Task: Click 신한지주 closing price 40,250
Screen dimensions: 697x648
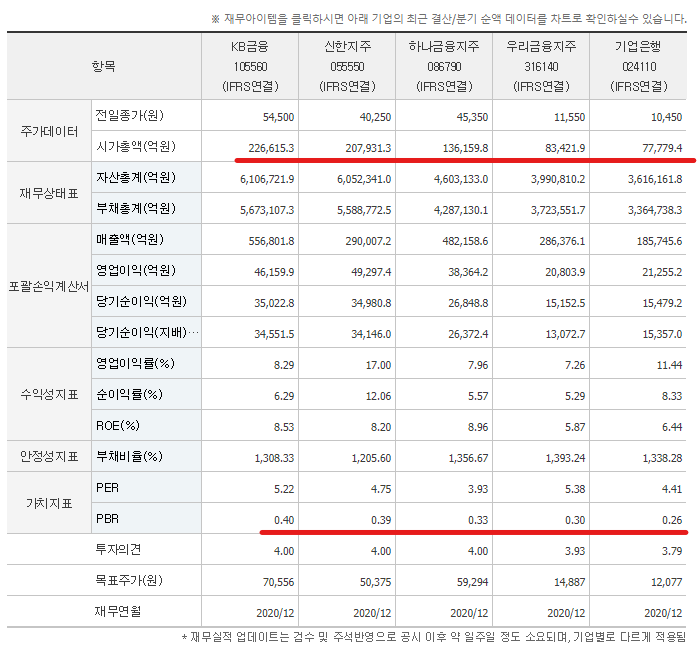Action: [375, 117]
